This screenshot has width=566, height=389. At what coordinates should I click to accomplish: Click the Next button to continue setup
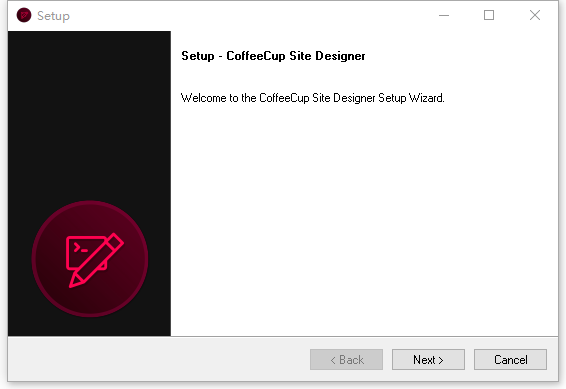(x=428, y=359)
